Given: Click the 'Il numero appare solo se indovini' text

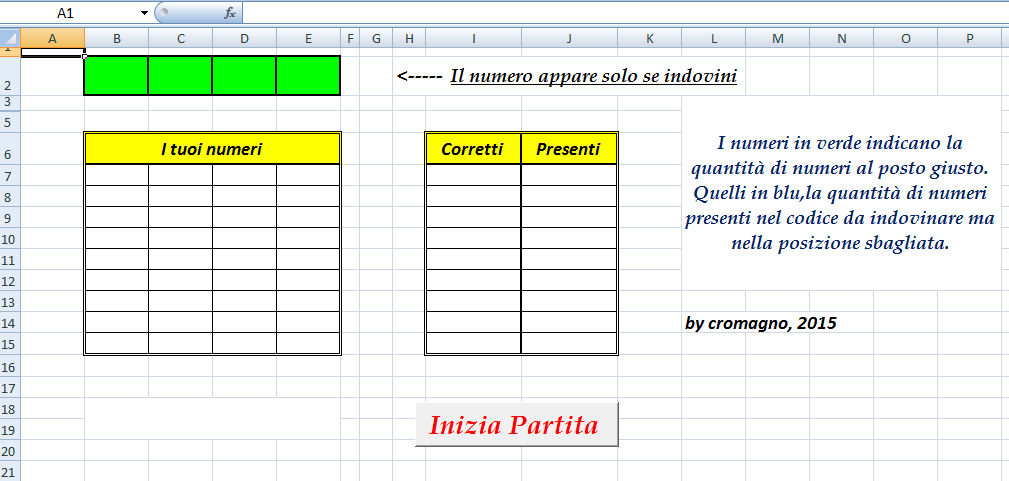Looking at the screenshot, I should coord(593,76).
